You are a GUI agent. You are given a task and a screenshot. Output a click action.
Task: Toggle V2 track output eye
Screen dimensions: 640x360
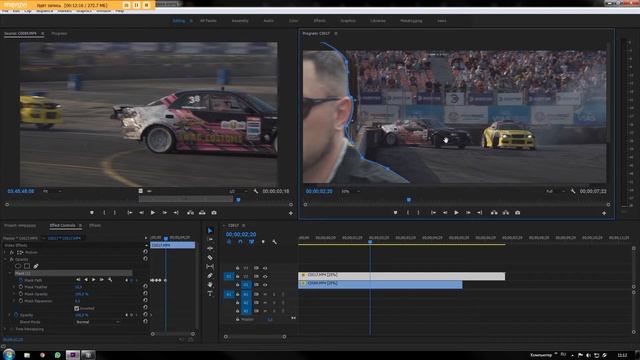coord(265,276)
